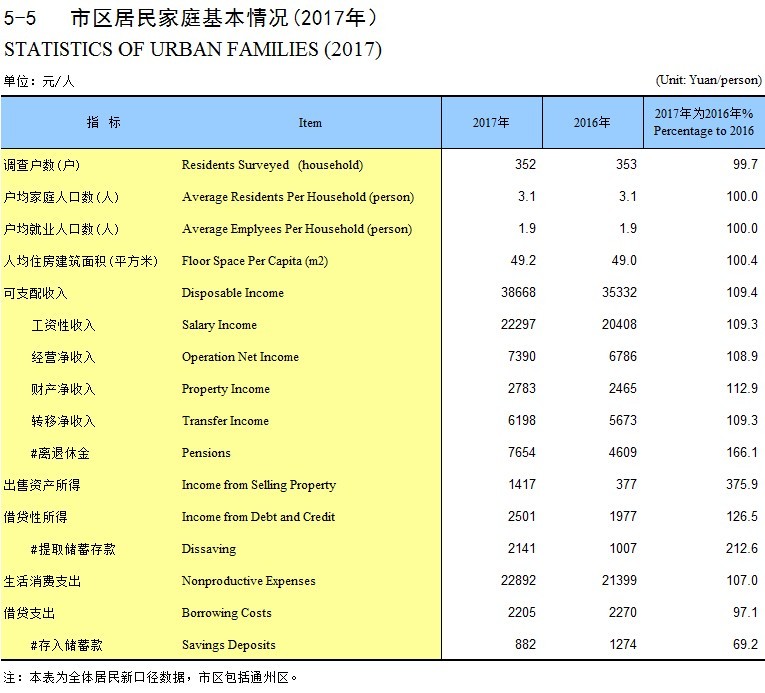Screen dimensions: 765x693
Task: Select the 'Nonproductive Expenses' row label
Action: [x=248, y=581]
